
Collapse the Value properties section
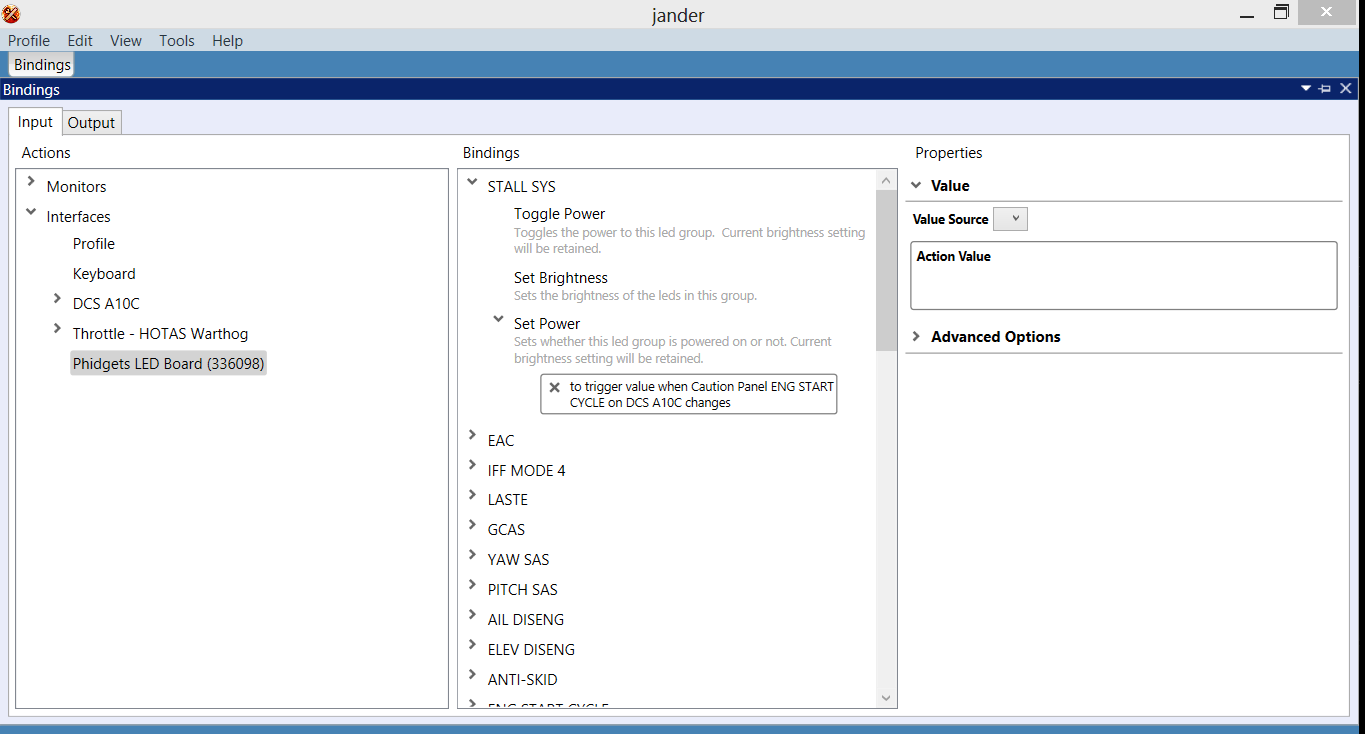click(916, 185)
